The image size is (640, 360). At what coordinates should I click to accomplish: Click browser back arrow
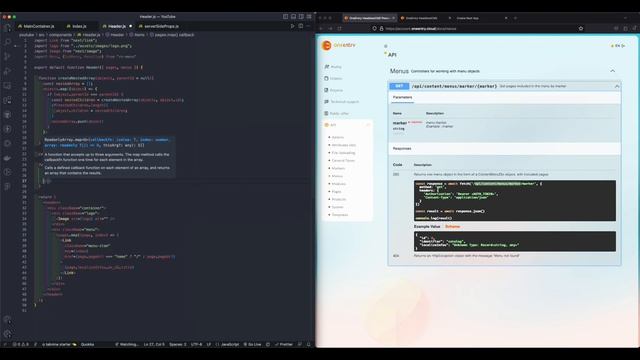point(321,29)
